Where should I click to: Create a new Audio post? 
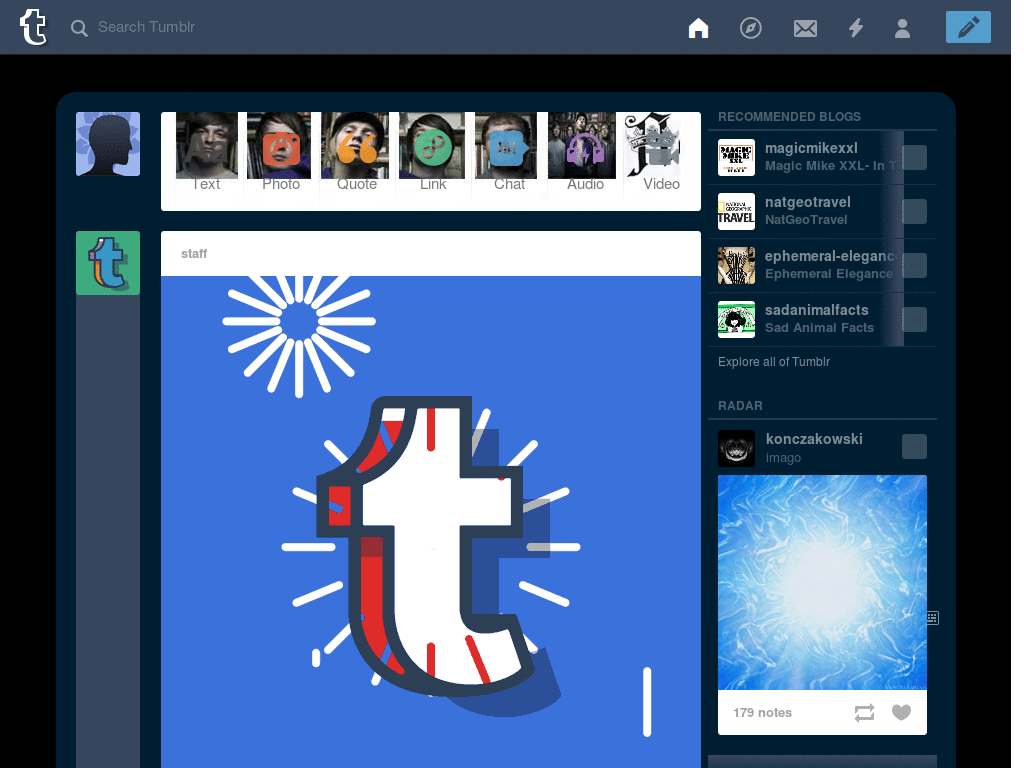pos(584,152)
